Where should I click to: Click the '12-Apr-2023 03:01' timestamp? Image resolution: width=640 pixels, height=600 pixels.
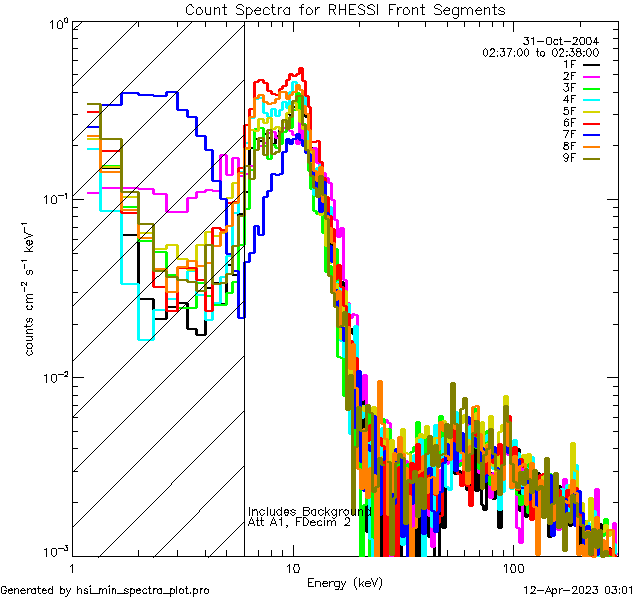click(x=579, y=590)
